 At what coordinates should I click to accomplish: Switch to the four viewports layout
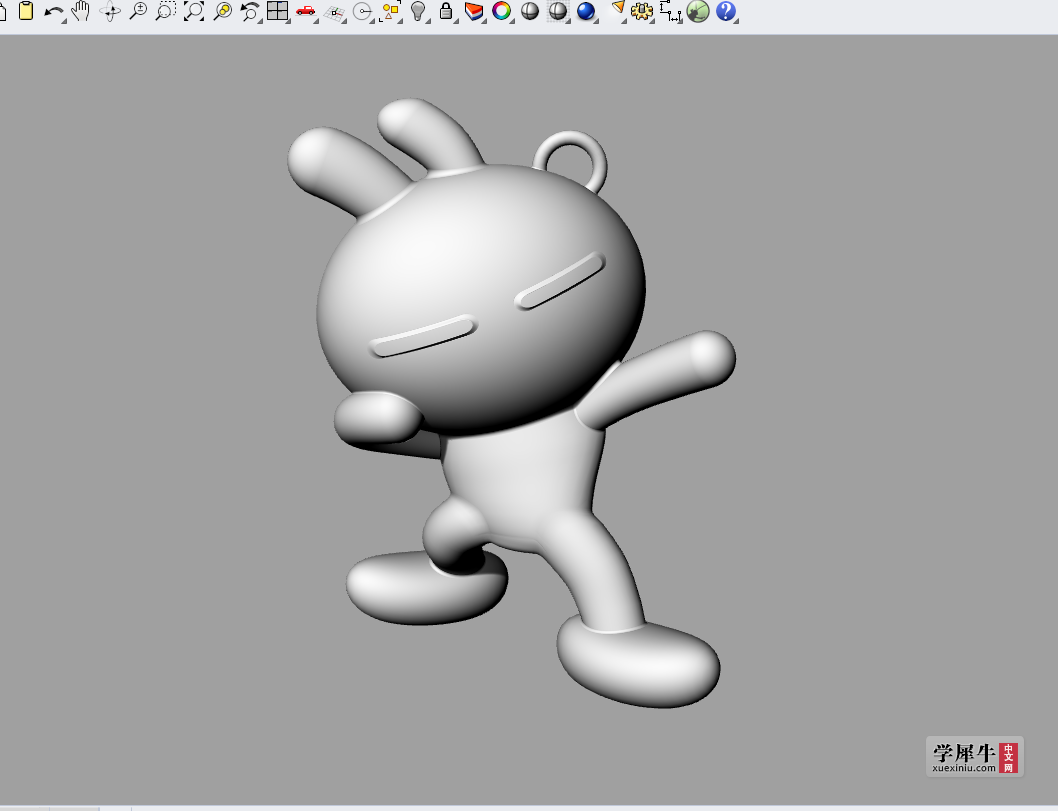(277, 11)
